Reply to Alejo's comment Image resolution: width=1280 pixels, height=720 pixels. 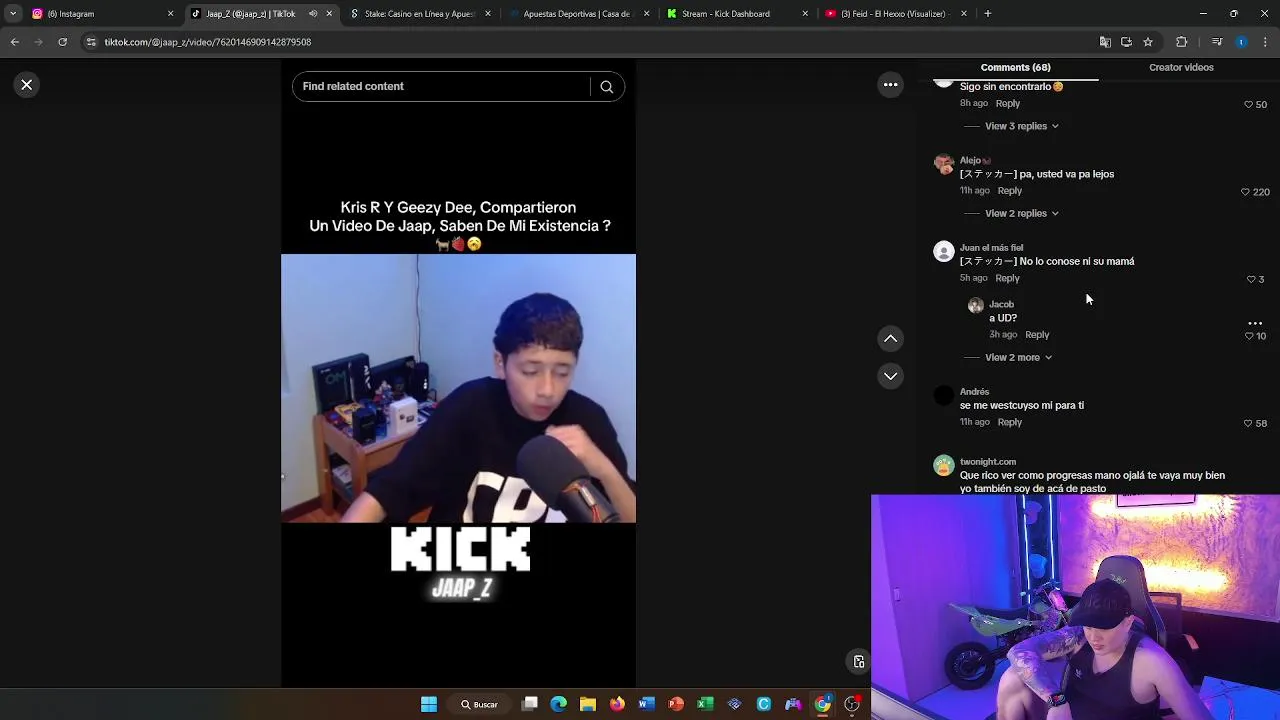[1010, 191]
